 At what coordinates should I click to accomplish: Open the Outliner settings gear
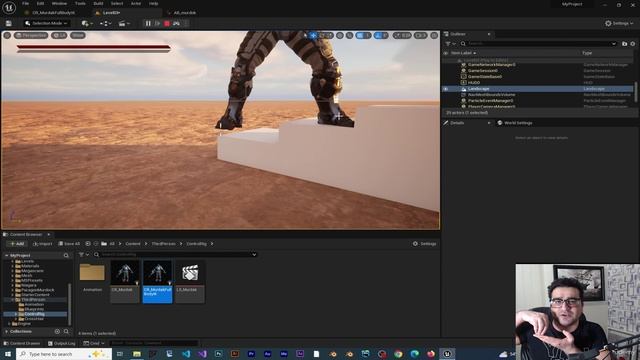pyautogui.click(x=633, y=43)
